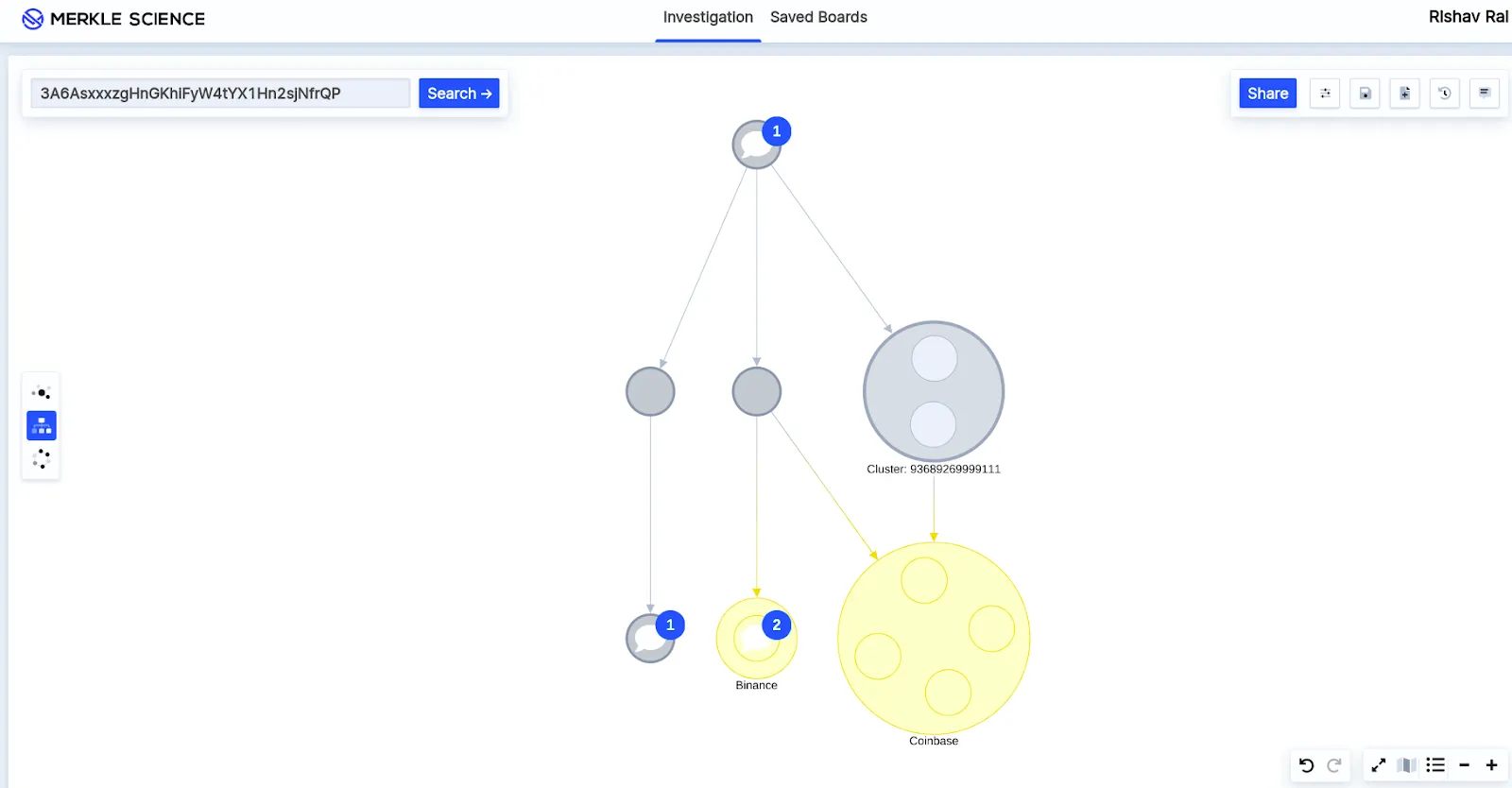The height and width of the screenshot is (788, 1512).
Task: Toggle the minimap map icon
Action: 1407,765
